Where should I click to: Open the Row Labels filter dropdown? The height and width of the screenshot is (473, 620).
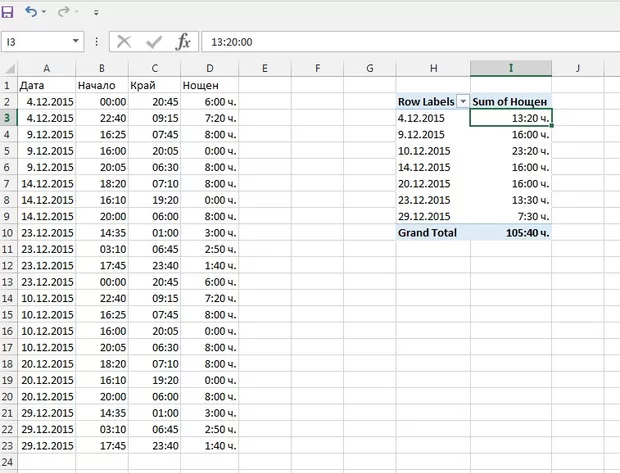click(462, 102)
